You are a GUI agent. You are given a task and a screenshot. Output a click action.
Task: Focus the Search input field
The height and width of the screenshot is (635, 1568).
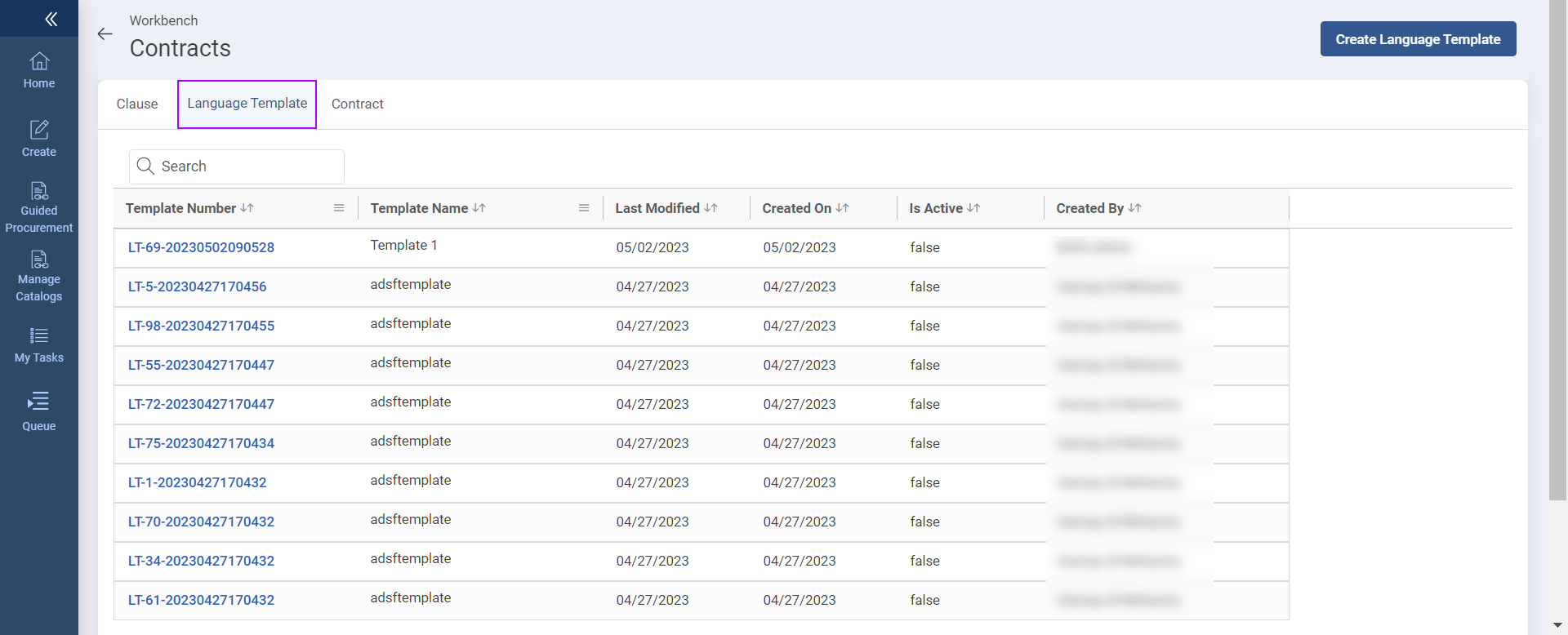point(245,167)
